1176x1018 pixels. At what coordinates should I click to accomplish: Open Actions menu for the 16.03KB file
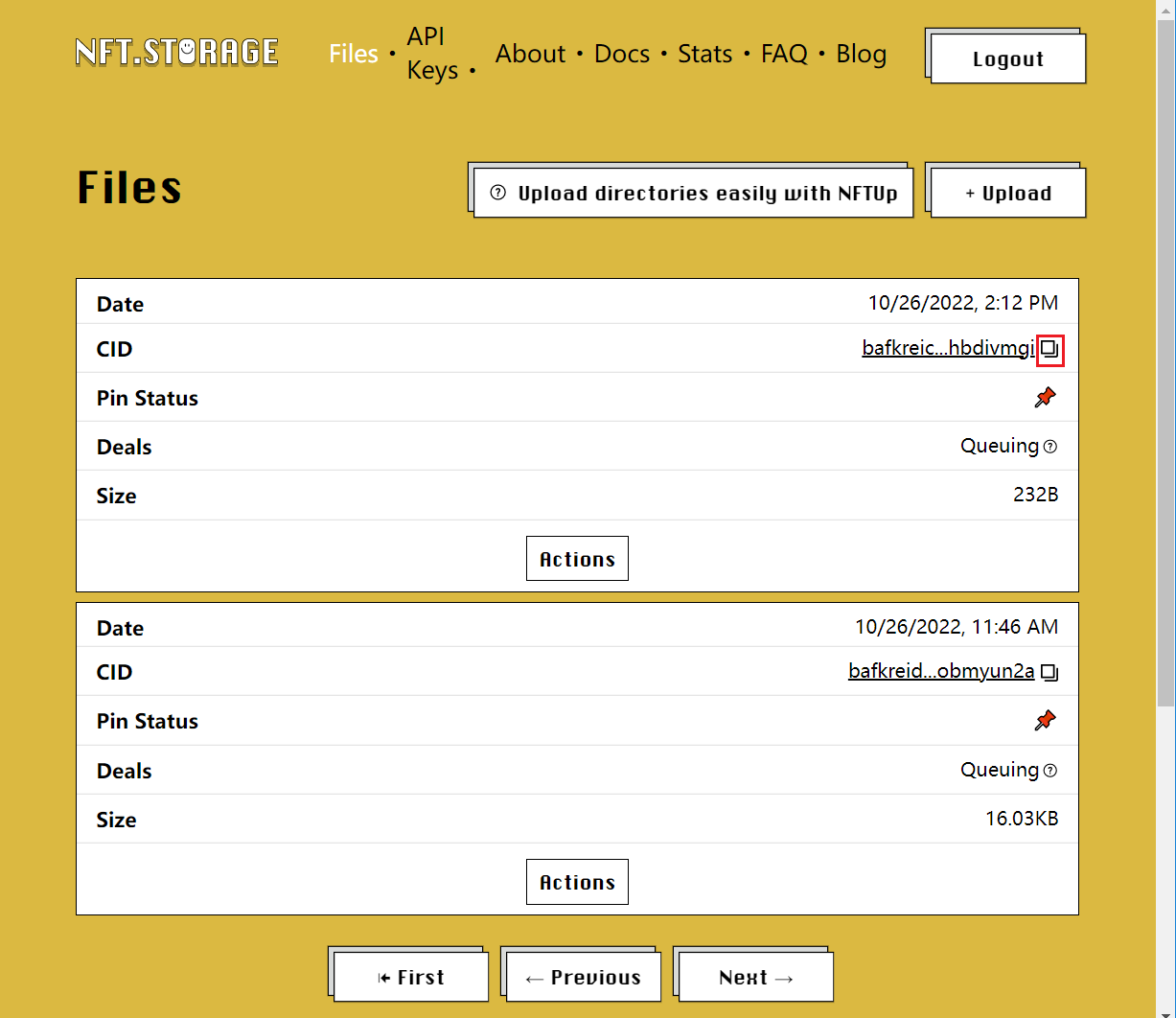[577, 882]
